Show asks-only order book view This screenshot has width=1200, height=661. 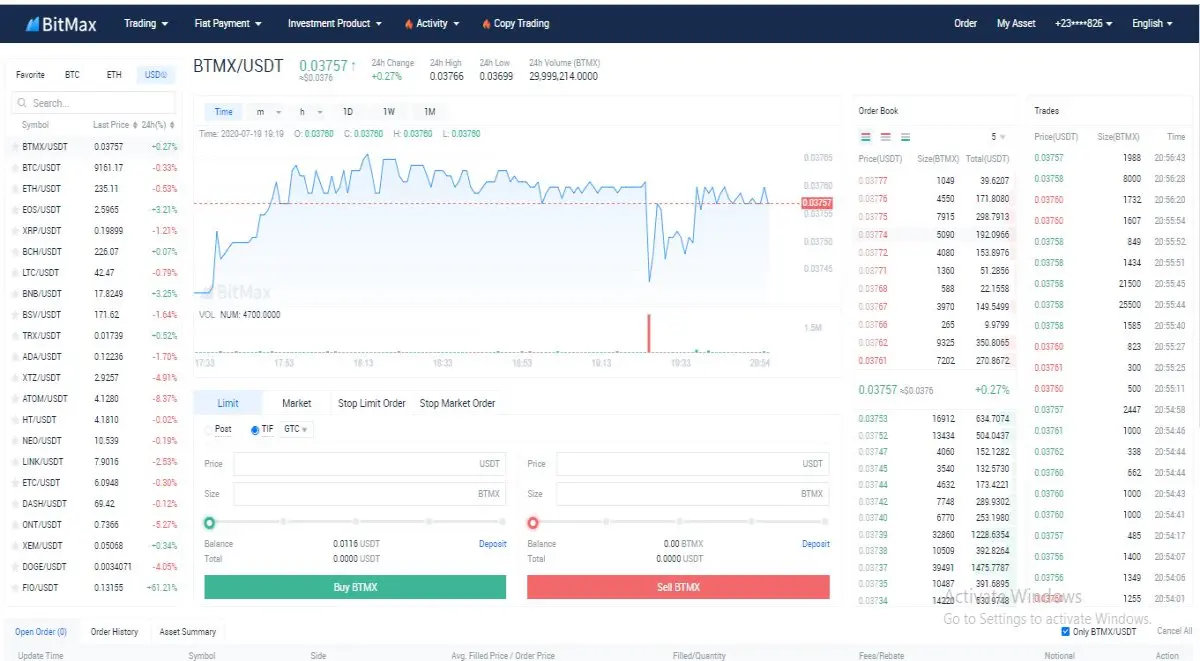point(886,136)
